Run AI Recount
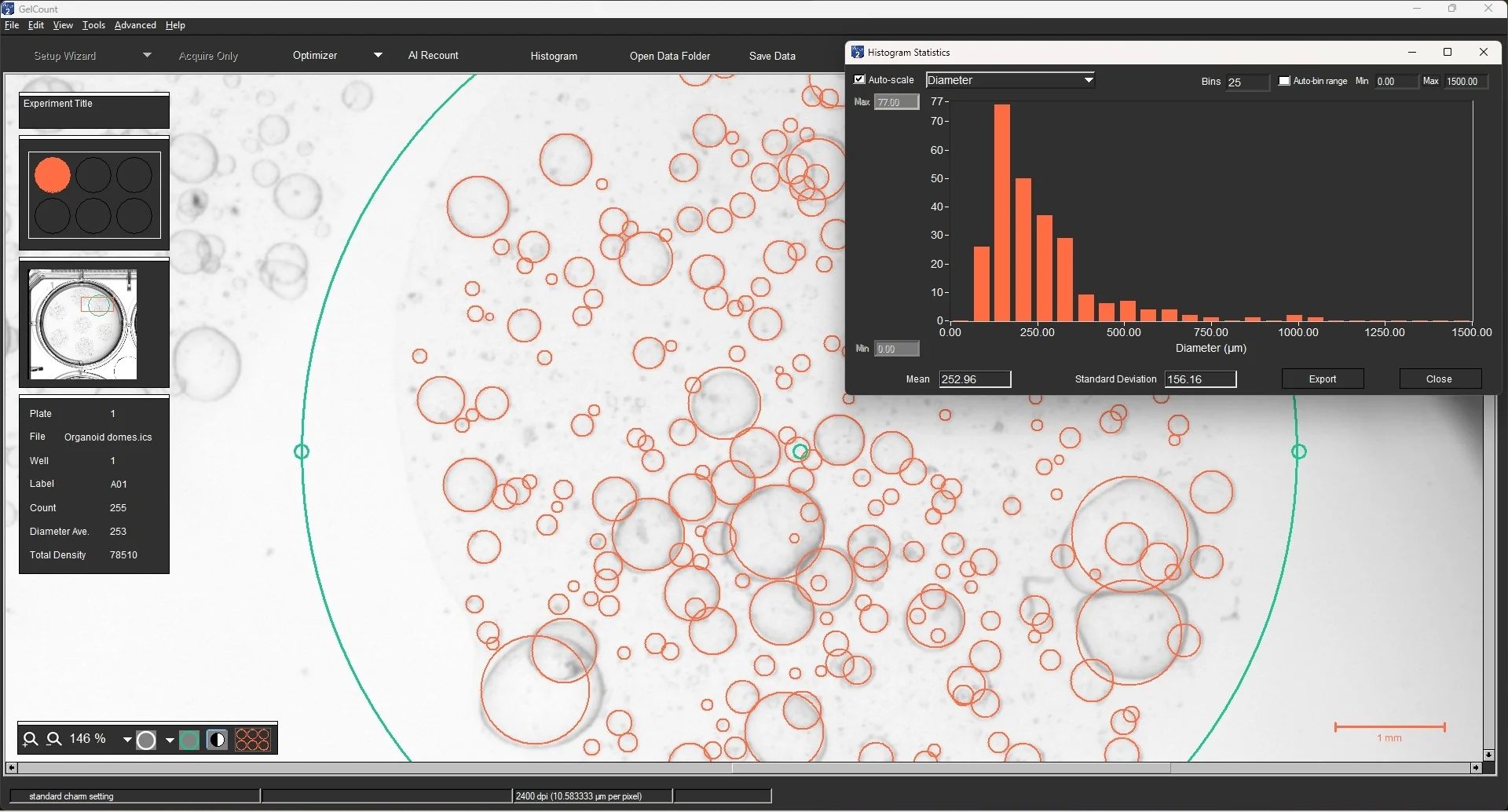1508x812 pixels. click(x=434, y=55)
